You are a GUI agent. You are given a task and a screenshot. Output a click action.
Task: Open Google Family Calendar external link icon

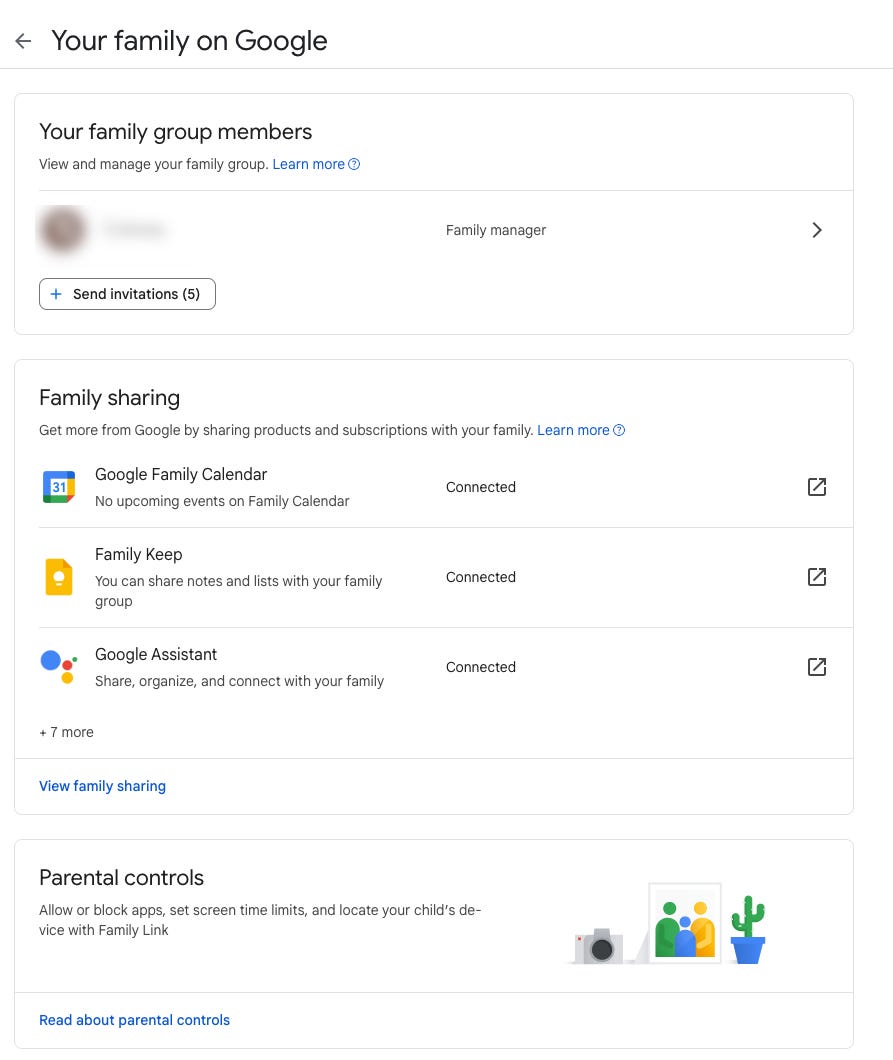coord(817,487)
